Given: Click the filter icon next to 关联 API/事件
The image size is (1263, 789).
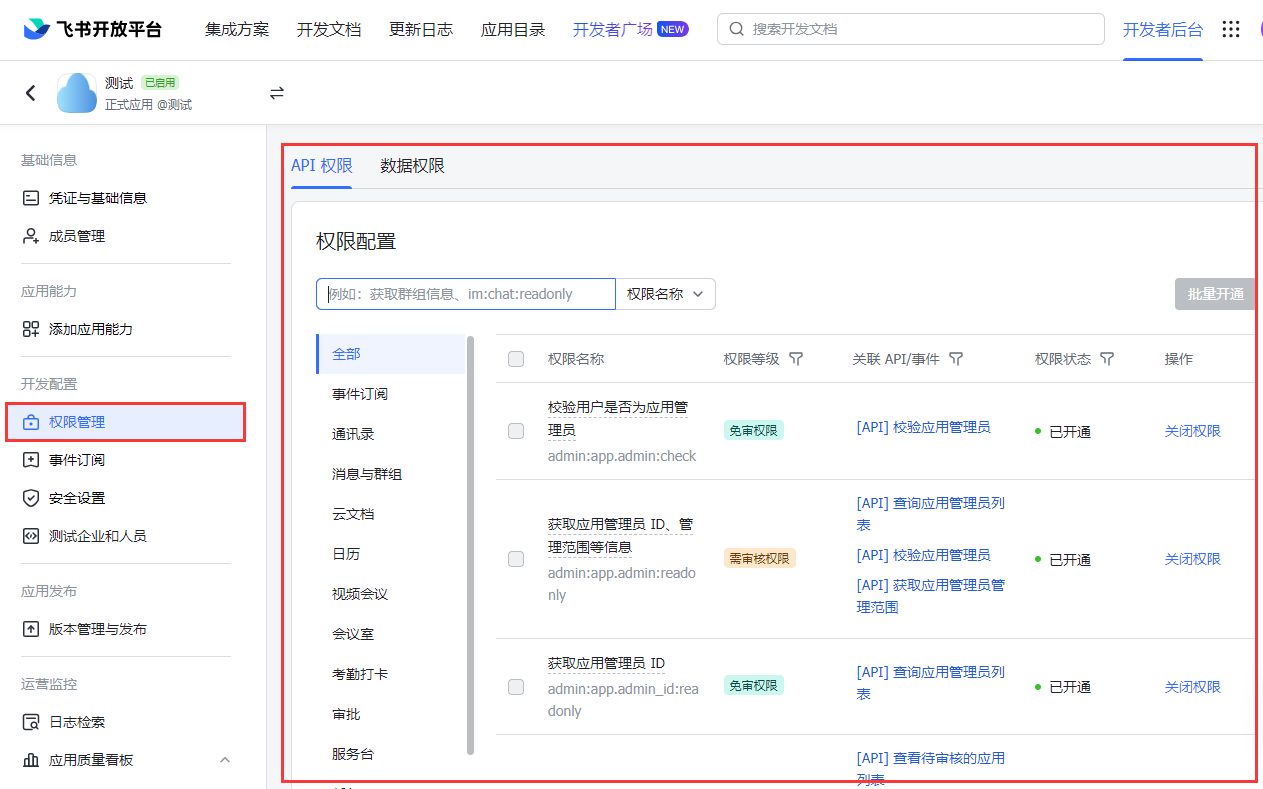Looking at the screenshot, I should click(956, 359).
